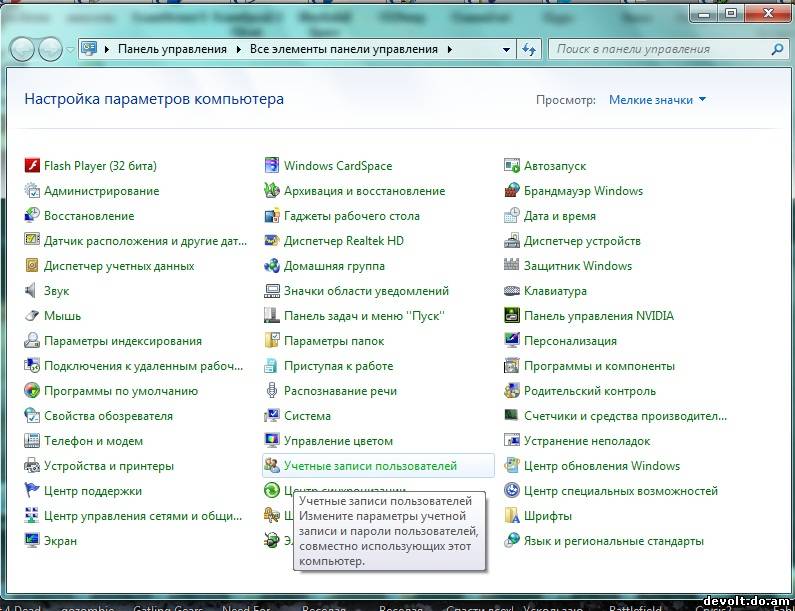Open Счетчики и средства производительности link
The image size is (795, 611).
(x=625, y=416)
